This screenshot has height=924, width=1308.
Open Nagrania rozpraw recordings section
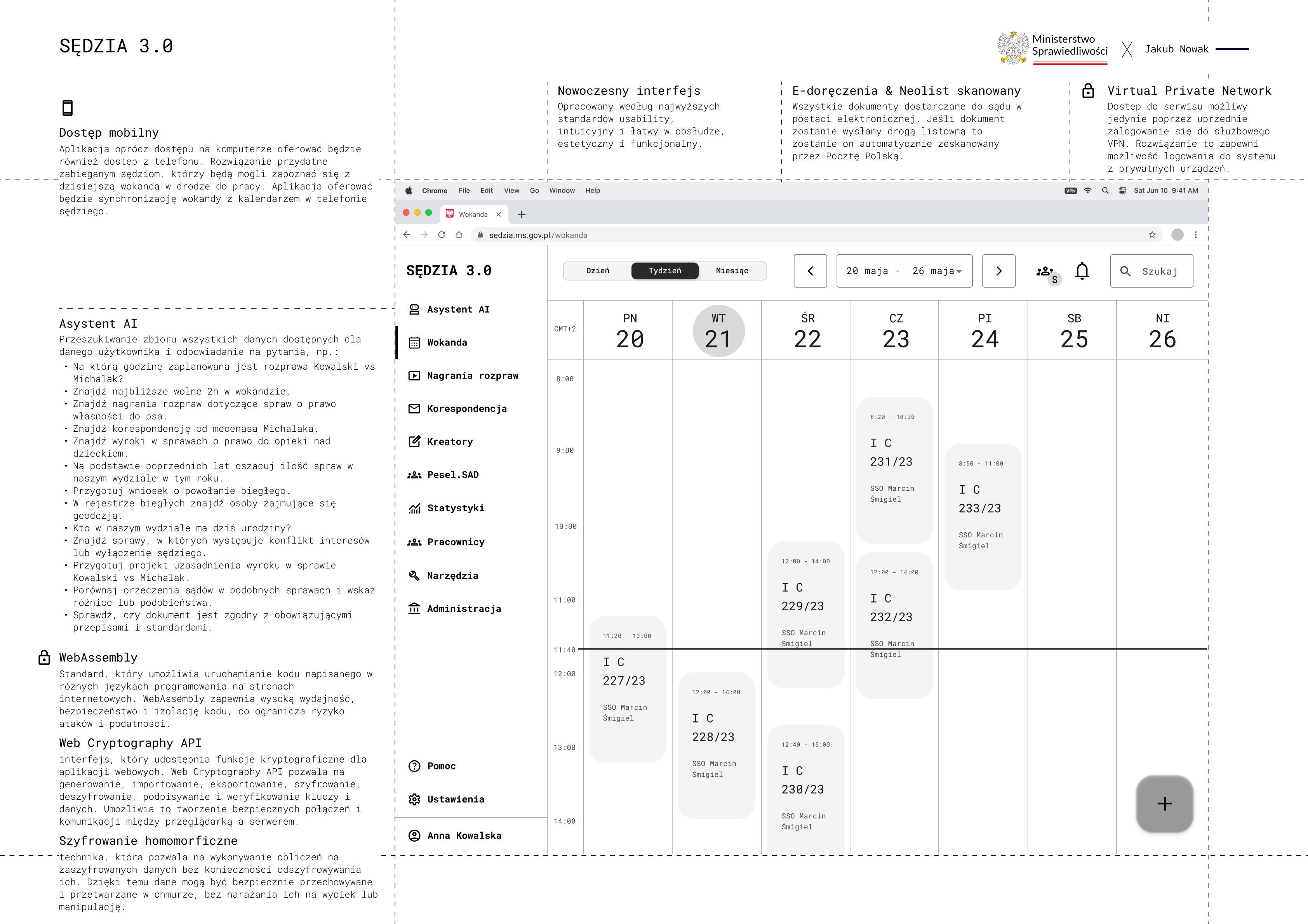463,375
